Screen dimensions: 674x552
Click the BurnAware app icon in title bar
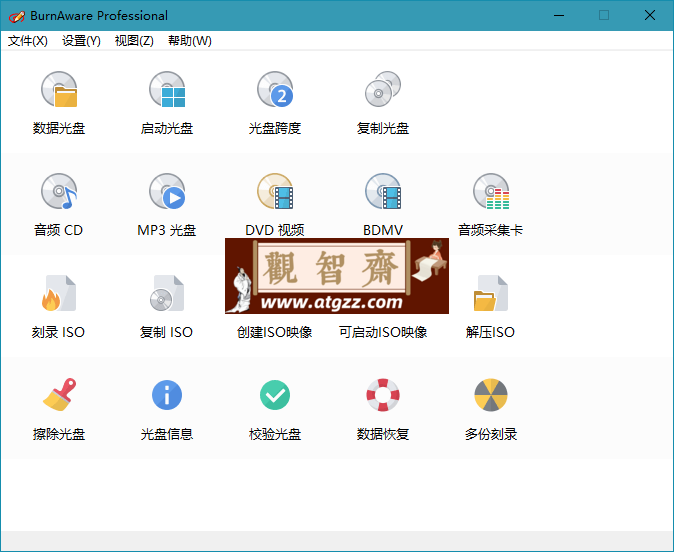[x=16, y=16]
